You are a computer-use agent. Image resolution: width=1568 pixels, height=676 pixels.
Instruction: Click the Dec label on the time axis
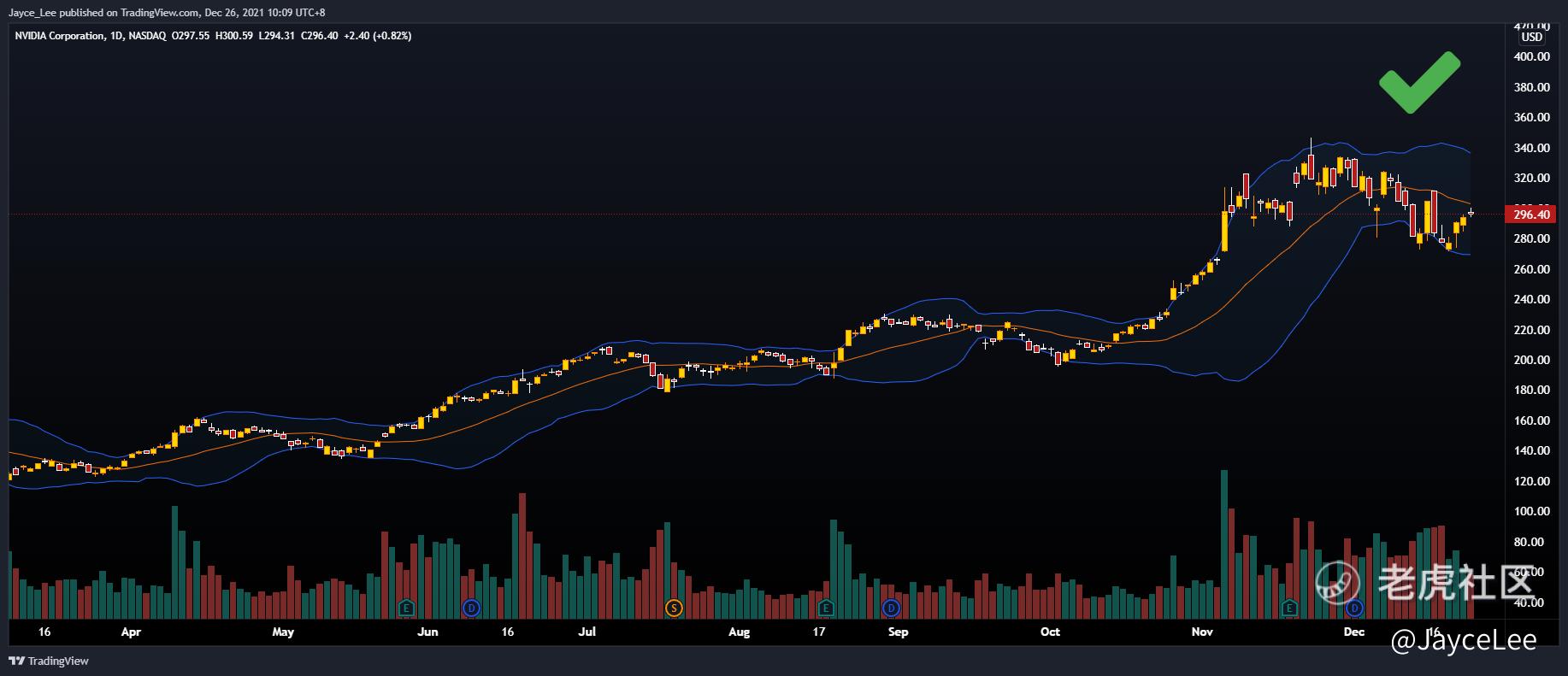pyautogui.click(x=1353, y=632)
